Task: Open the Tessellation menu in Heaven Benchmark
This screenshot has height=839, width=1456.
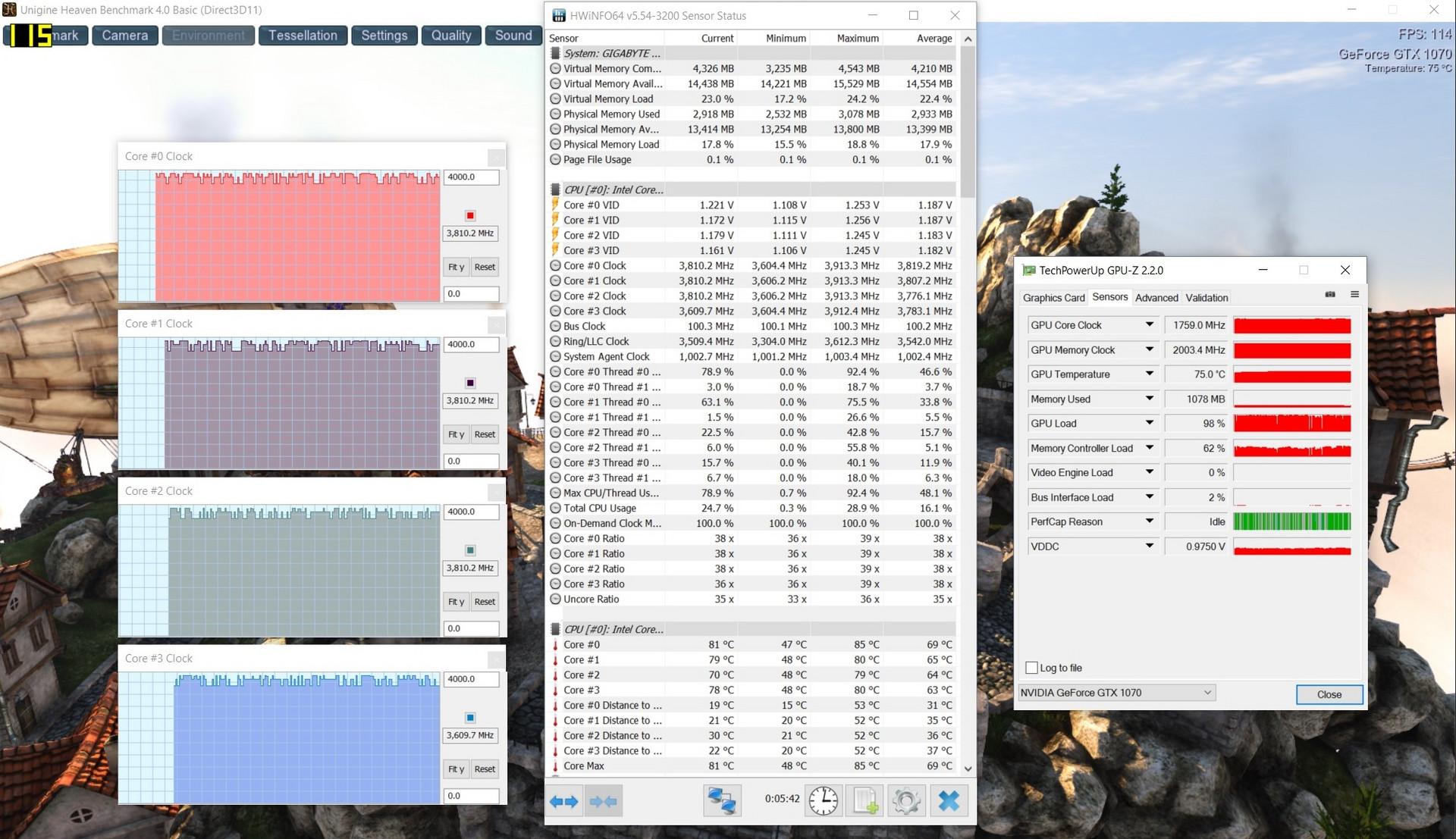Action: coord(303,36)
